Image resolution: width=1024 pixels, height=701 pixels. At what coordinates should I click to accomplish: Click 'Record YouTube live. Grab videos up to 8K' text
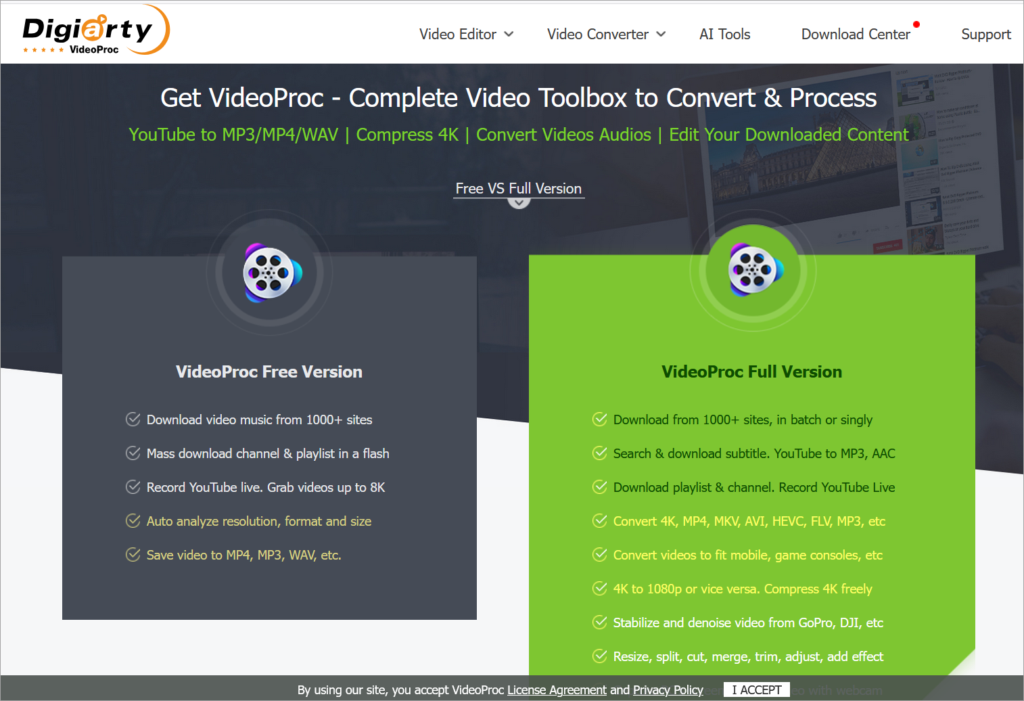(266, 487)
